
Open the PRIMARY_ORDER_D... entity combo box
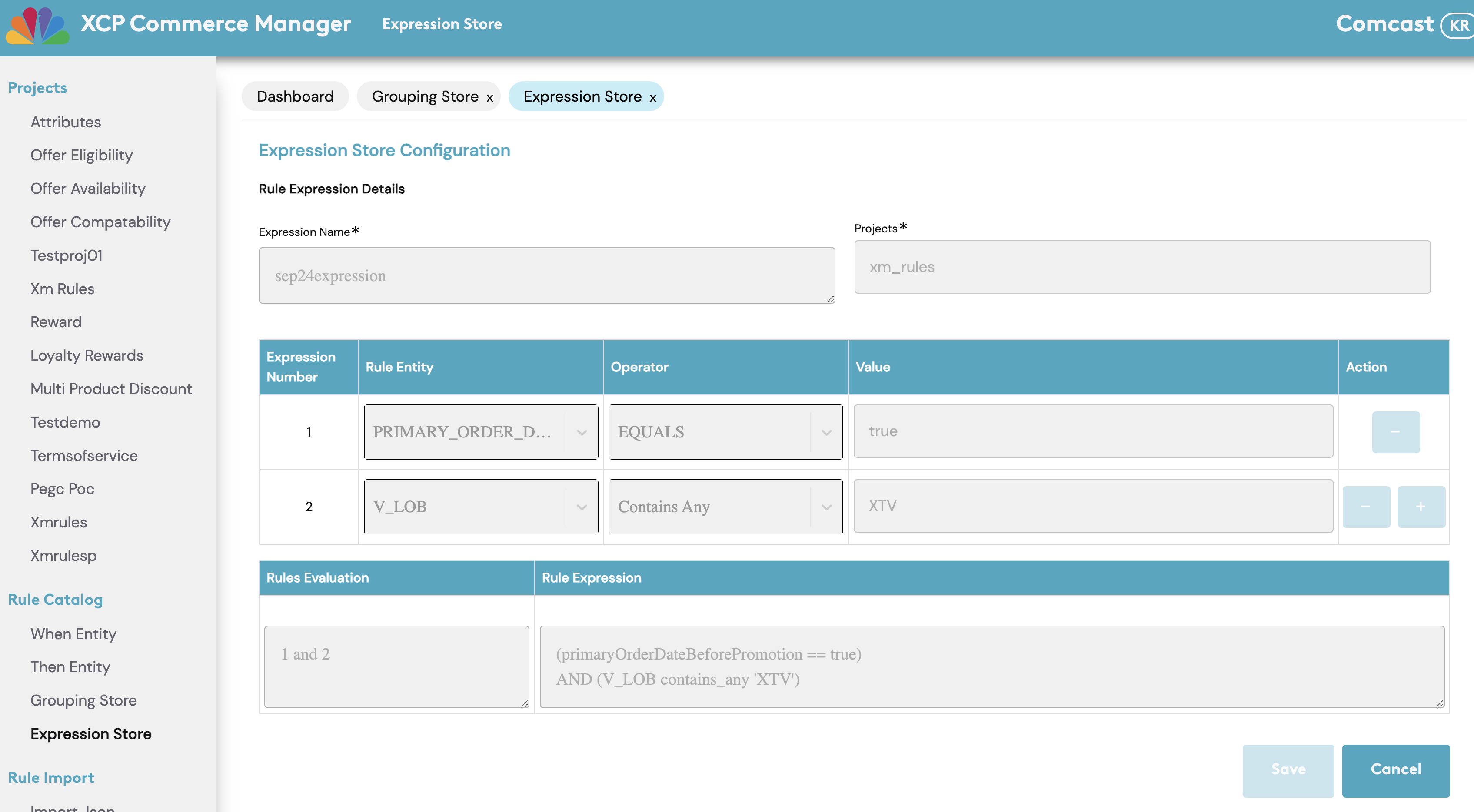481,432
